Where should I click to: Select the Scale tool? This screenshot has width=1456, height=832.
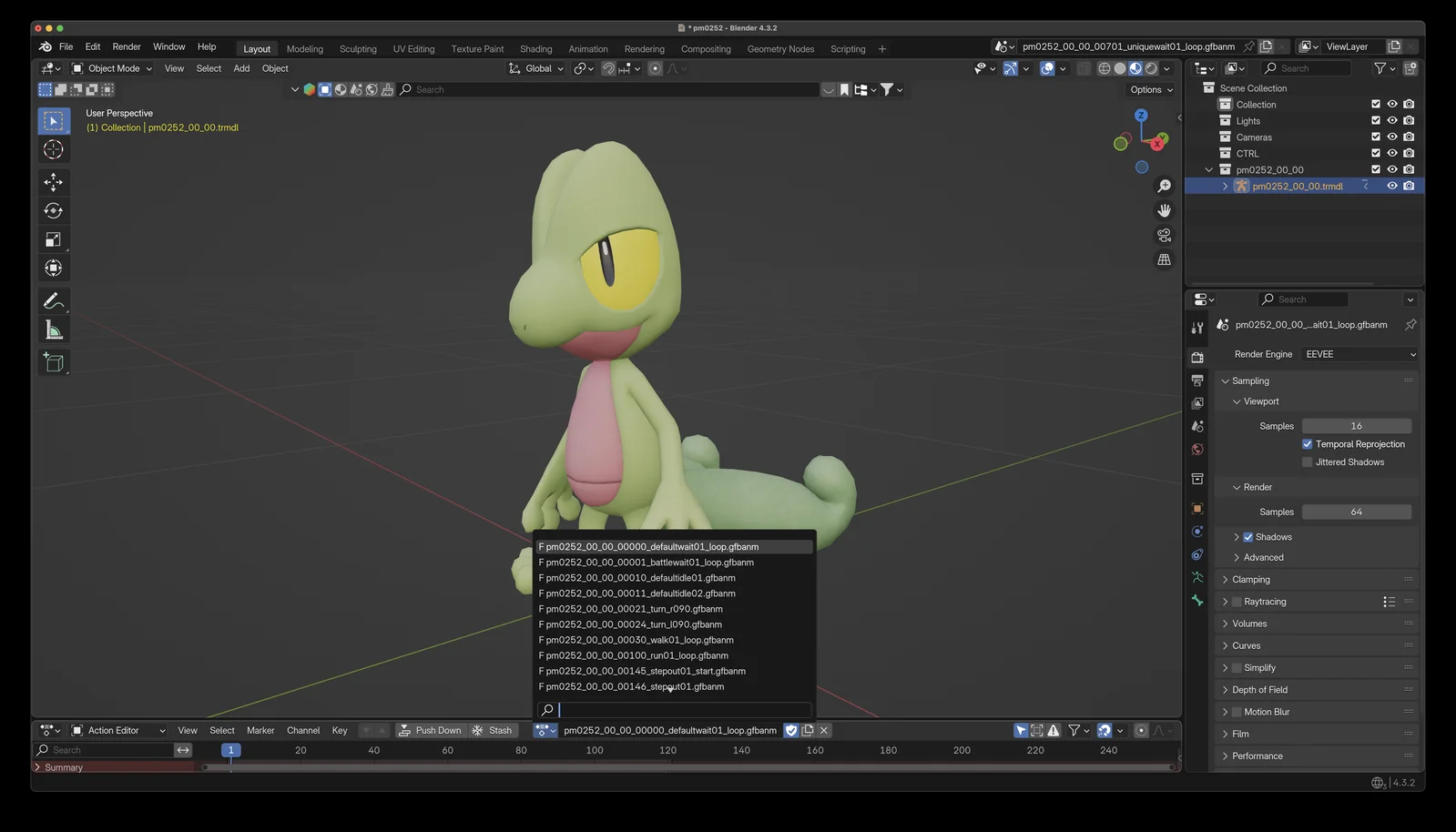[53, 239]
